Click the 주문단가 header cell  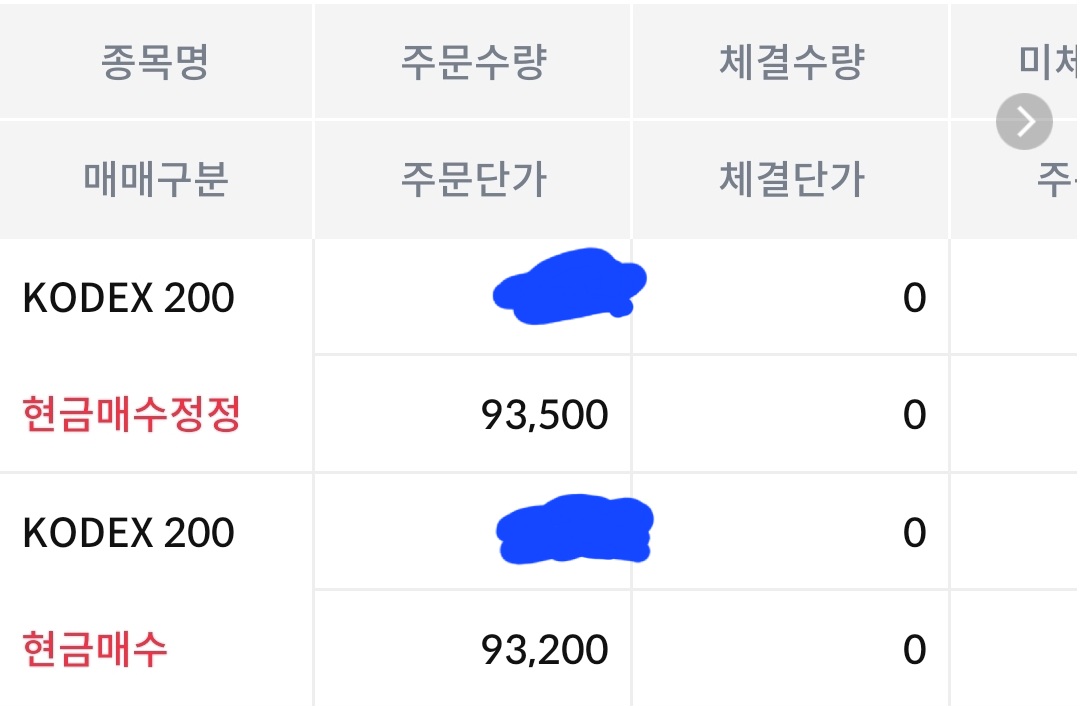474,179
